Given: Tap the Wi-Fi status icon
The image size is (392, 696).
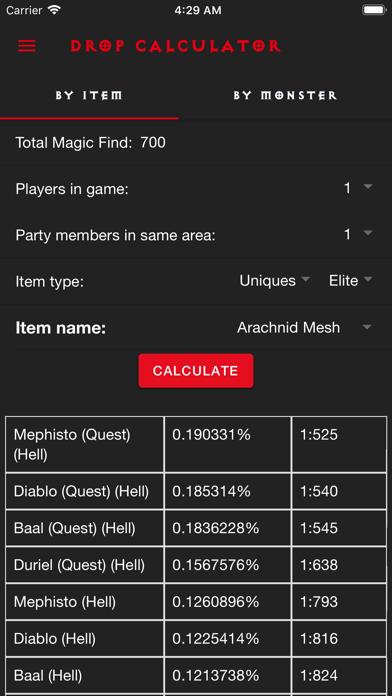Looking at the screenshot, I should pyautogui.click(x=55, y=10).
